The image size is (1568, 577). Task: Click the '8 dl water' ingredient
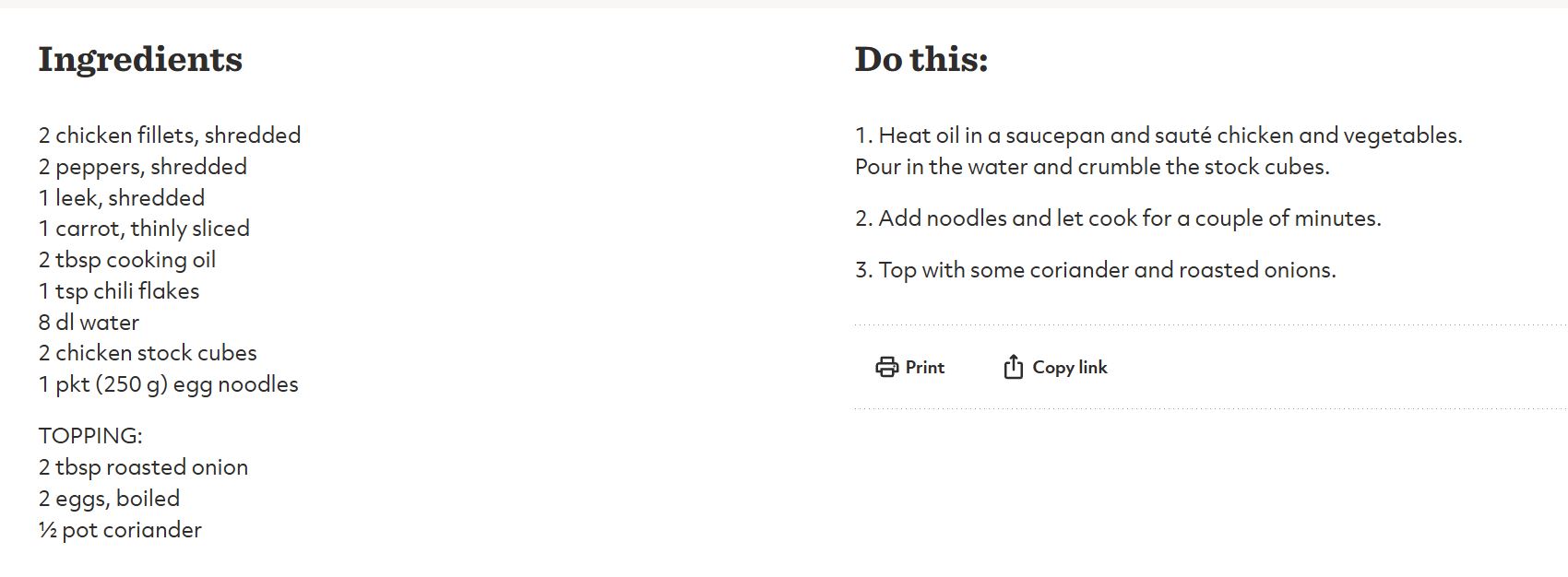tap(89, 323)
